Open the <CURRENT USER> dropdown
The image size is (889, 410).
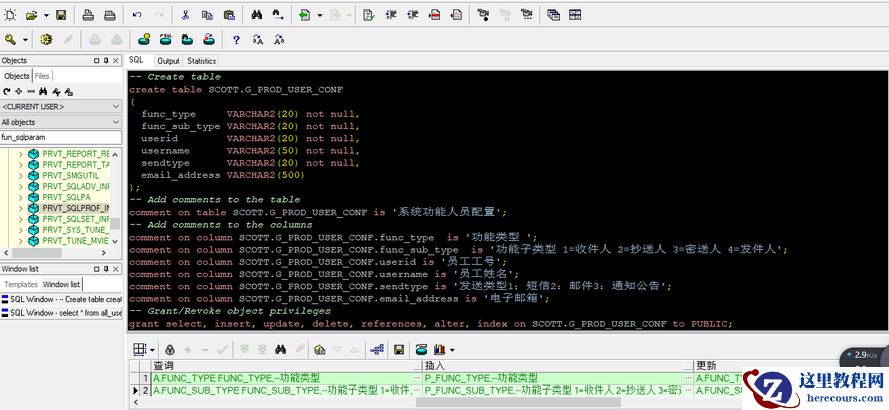click(x=61, y=107)
